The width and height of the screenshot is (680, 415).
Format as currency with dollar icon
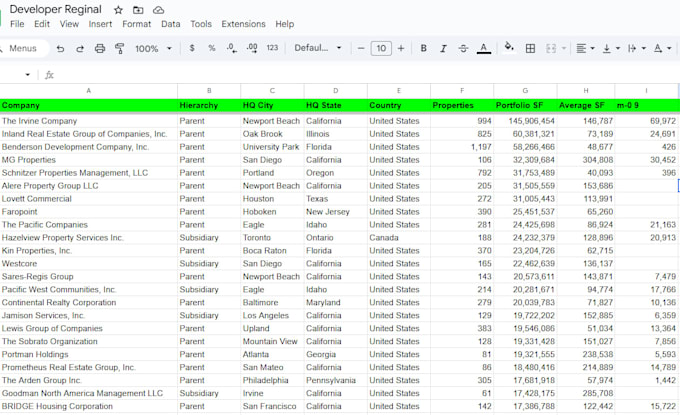(192, 48)
